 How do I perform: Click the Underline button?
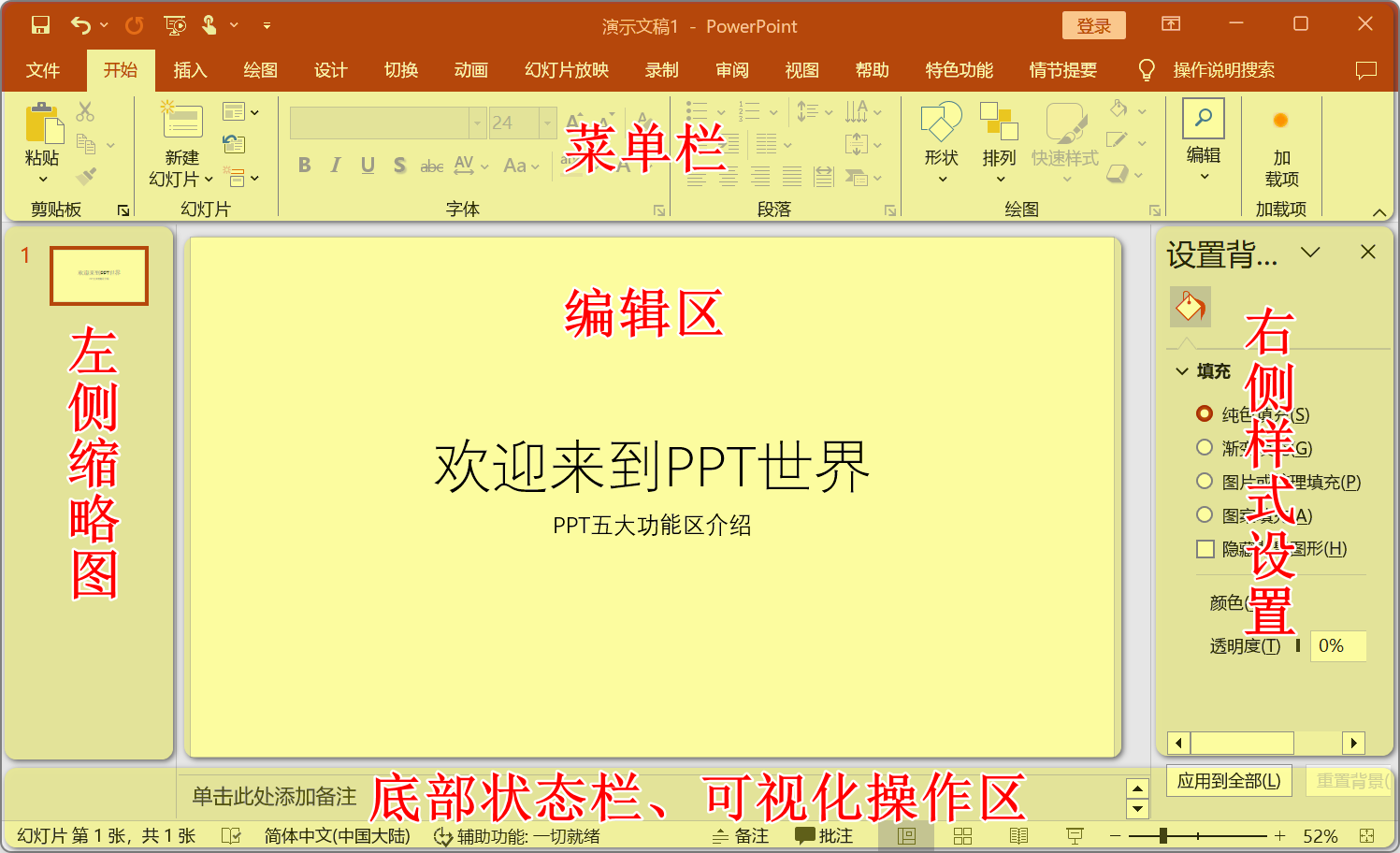coord(368,166)
